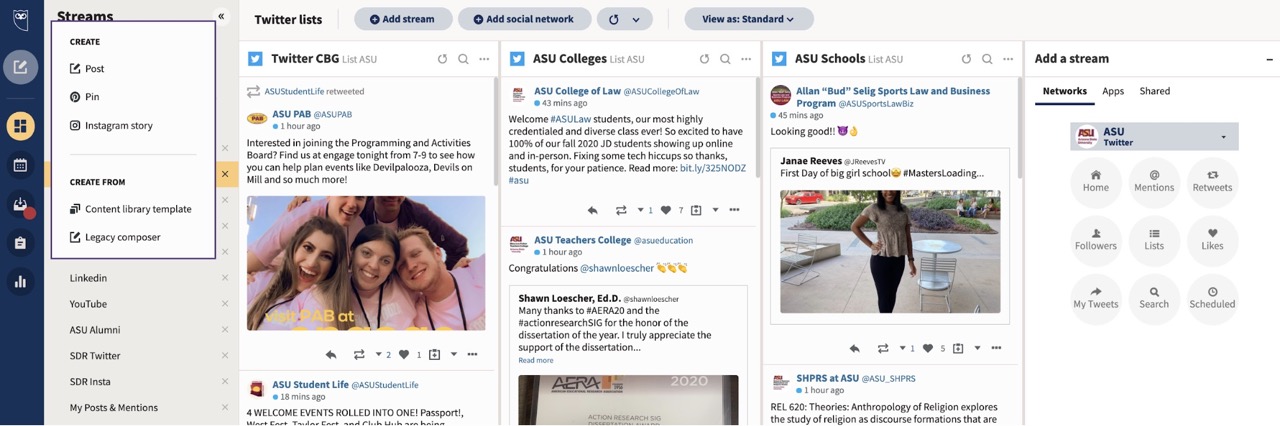This screenshot has height=426, width=1280.
Task: Add a Mentions stream for ASU
Action: pos(1154,181)
